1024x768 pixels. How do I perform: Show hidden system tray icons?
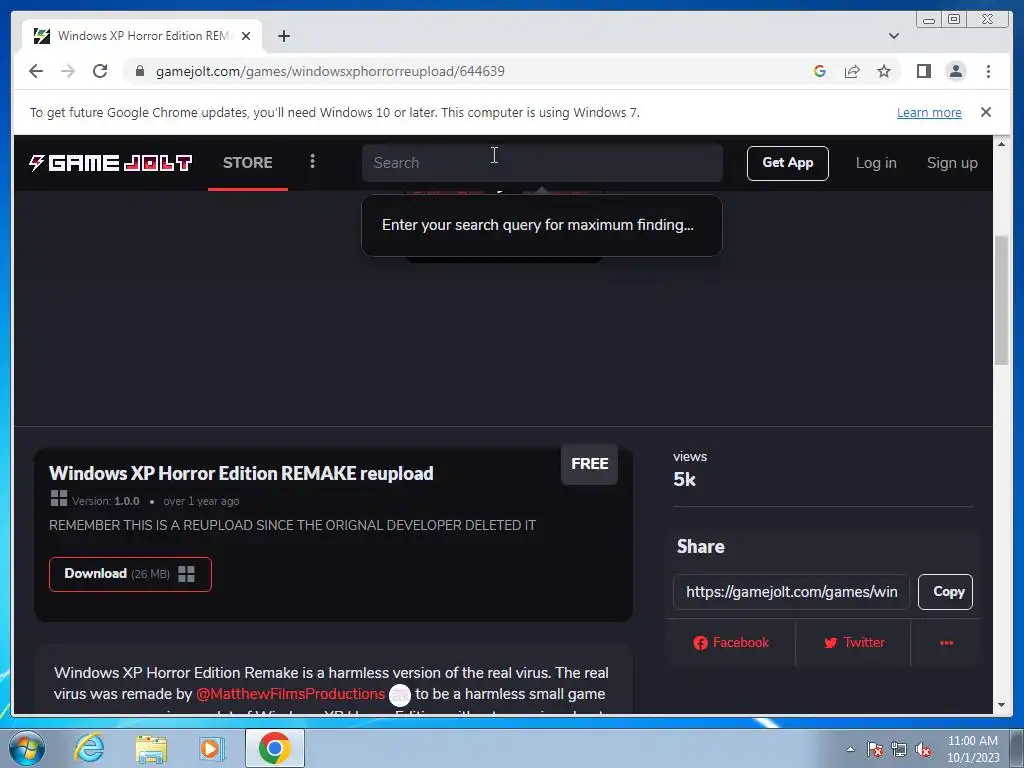click(850, 750)
